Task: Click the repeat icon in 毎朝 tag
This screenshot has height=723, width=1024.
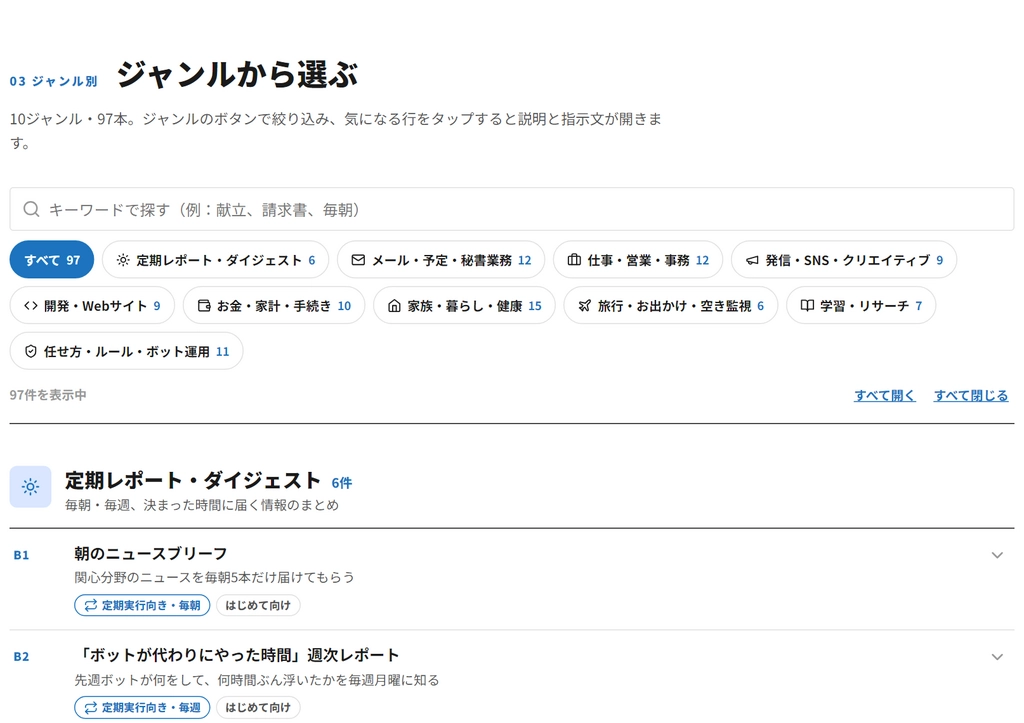Action: pos(91,605)
